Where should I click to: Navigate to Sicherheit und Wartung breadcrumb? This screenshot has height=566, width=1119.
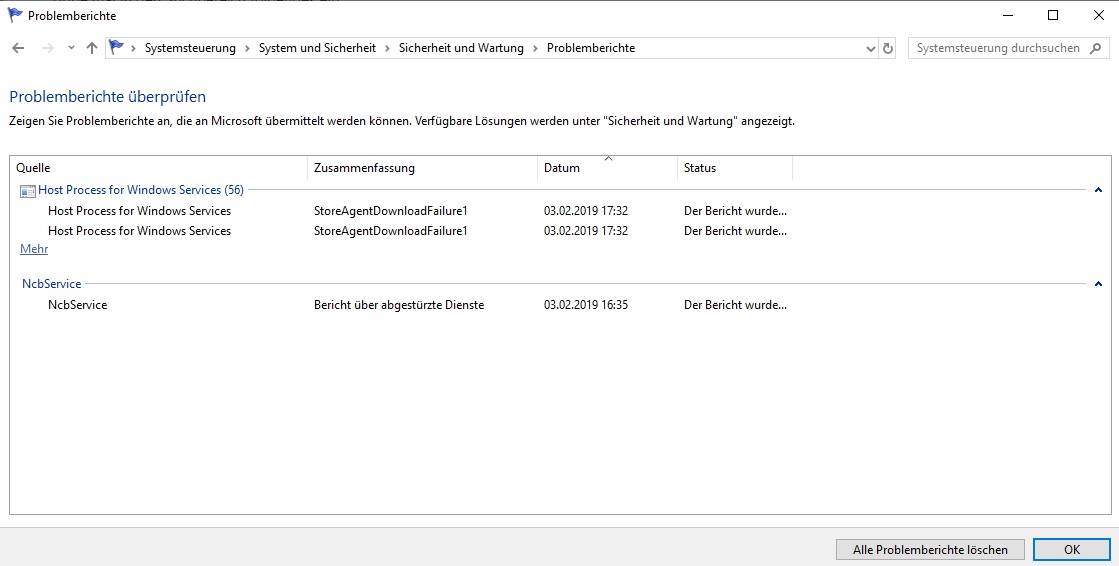[461, 48]
